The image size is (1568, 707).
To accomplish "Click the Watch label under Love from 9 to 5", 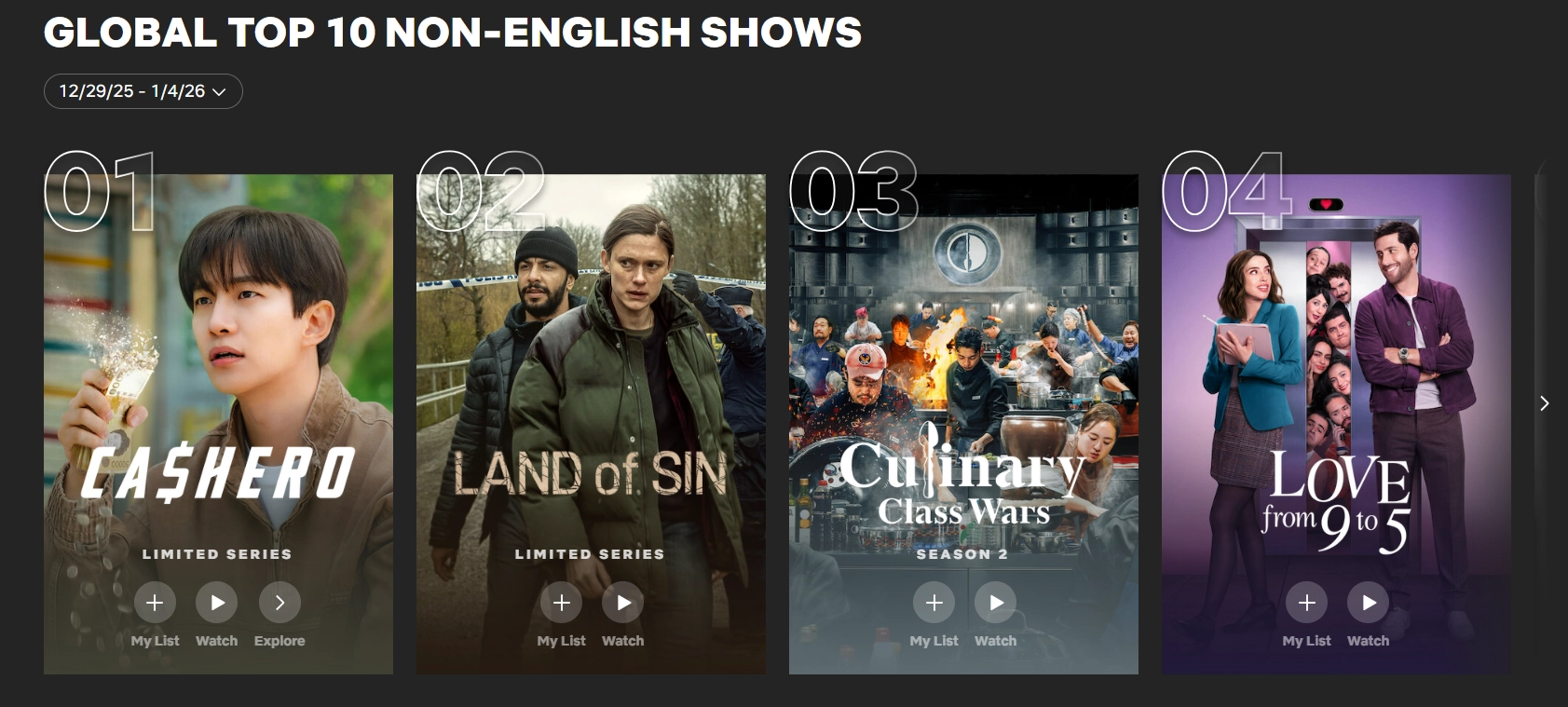I will 1369,641.
